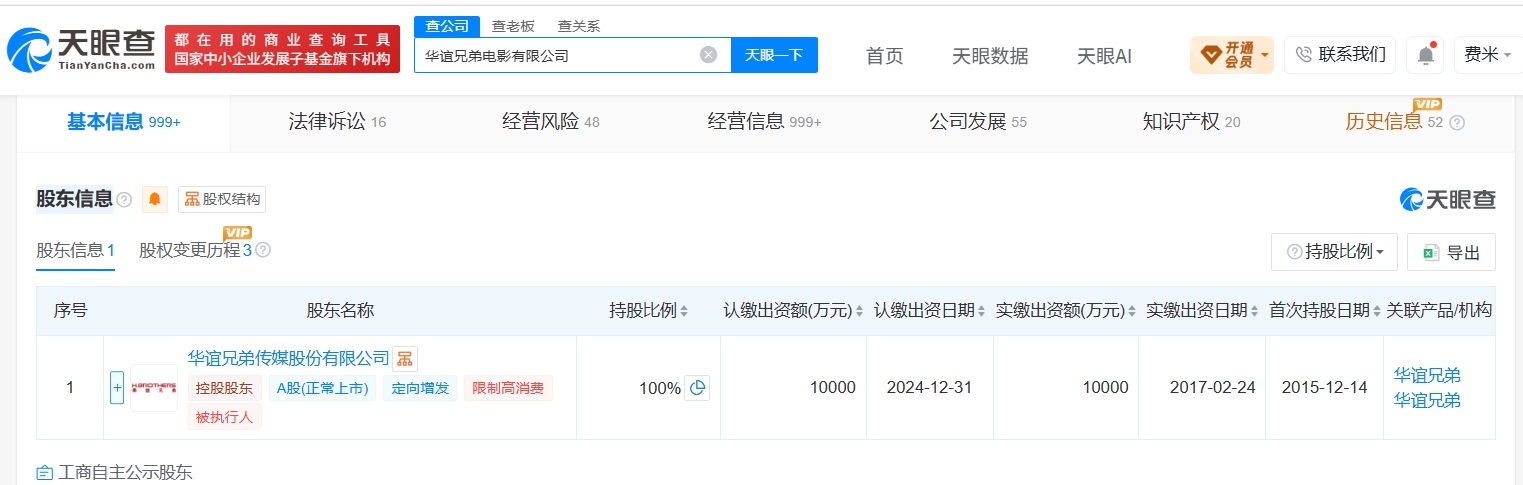Open the first 华谊兄弟 related product link
The width and height of the screenshot is (1523, 485).
tap(1427, 375)
